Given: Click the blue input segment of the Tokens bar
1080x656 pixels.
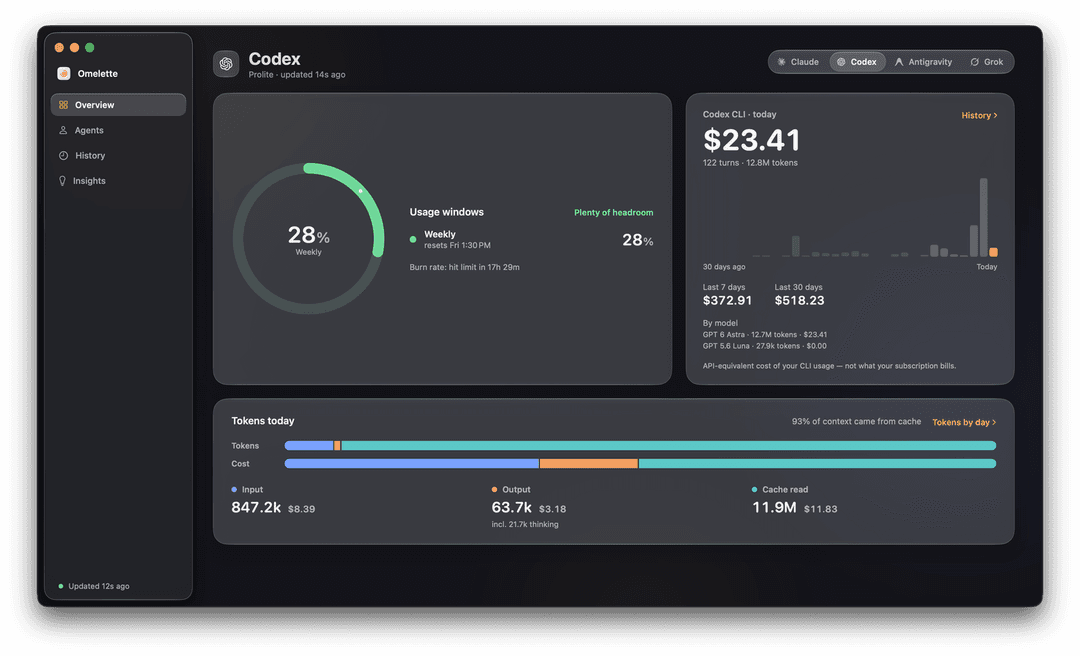Looking at the screenshot, I should tap(309, 446).
